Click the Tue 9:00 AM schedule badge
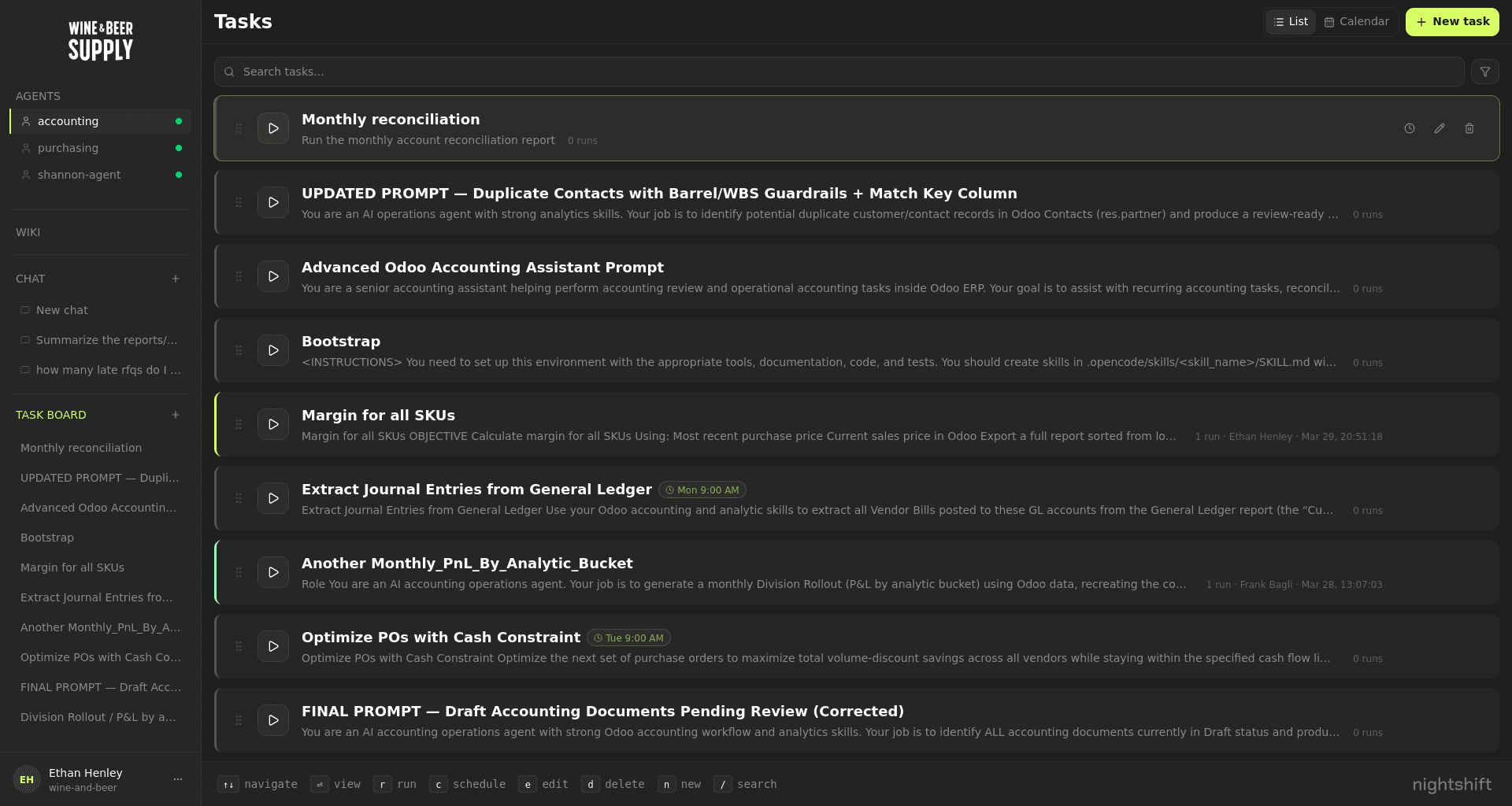 tap(628, 638)
